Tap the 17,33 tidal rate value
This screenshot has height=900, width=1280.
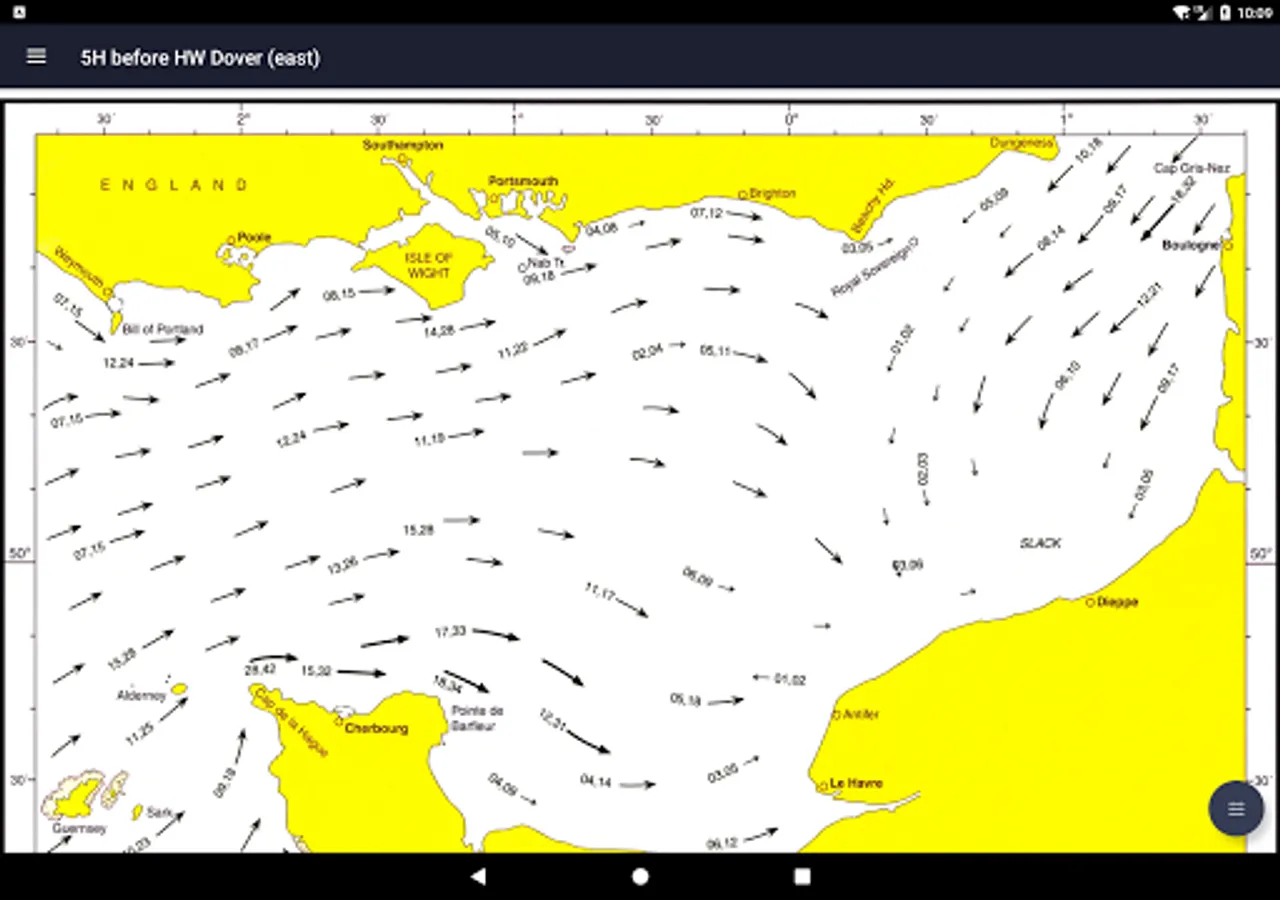(450, 632)
